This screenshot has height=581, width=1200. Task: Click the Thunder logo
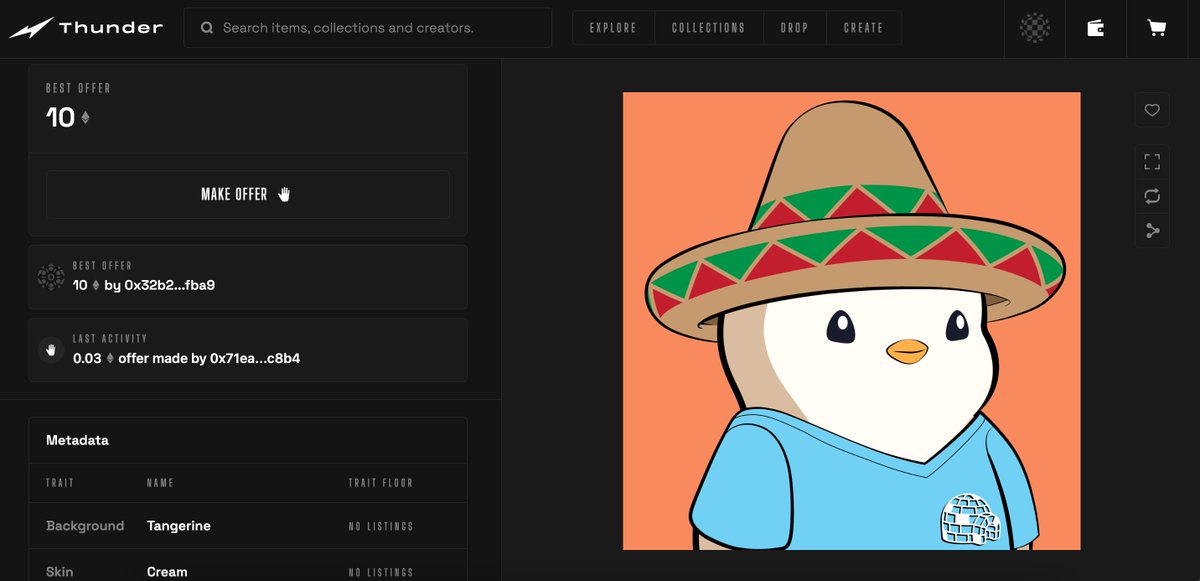pos(86,28)
